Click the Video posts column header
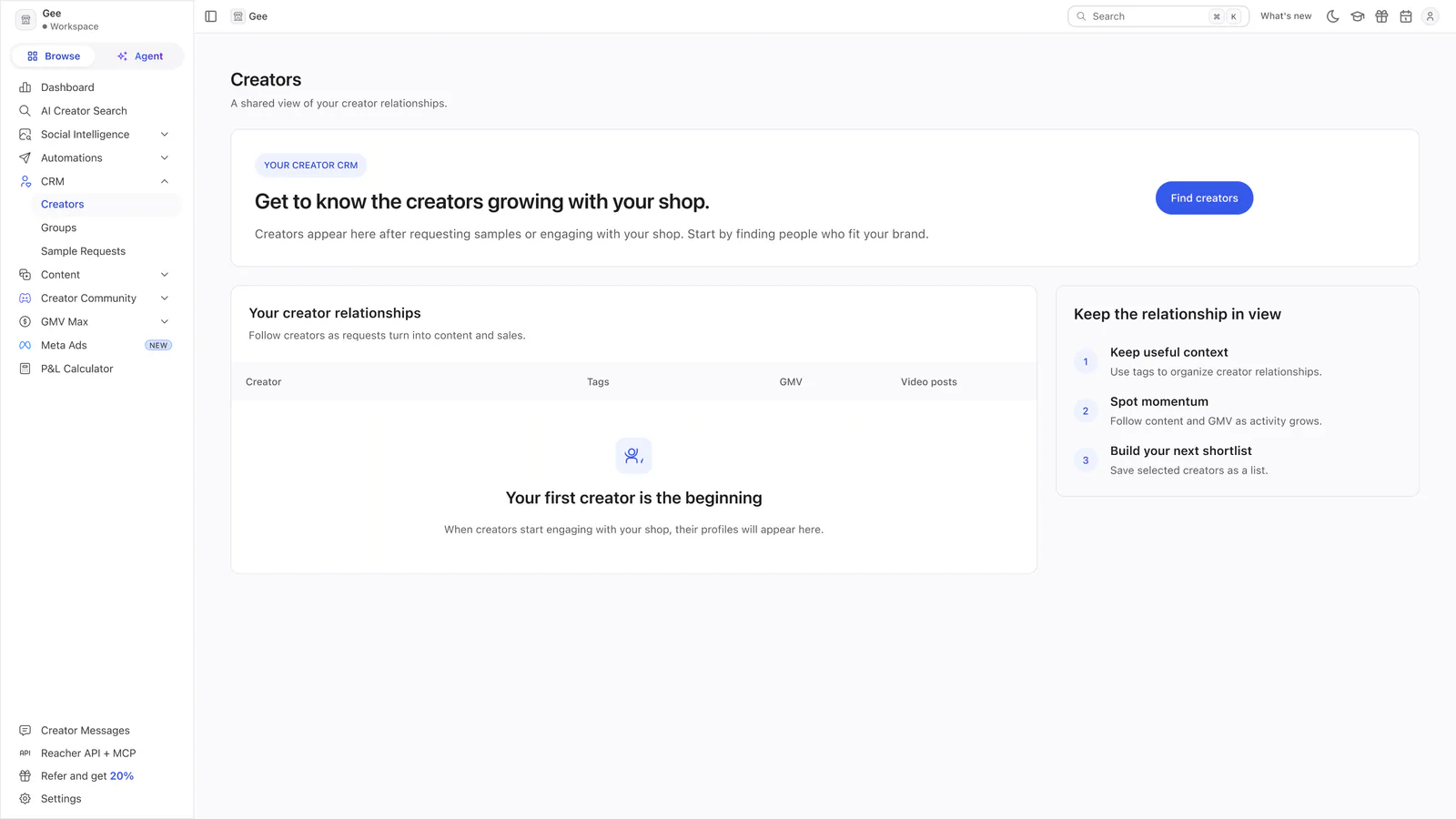The width and height of the screenshot is (1456, 819). point(929,382)
